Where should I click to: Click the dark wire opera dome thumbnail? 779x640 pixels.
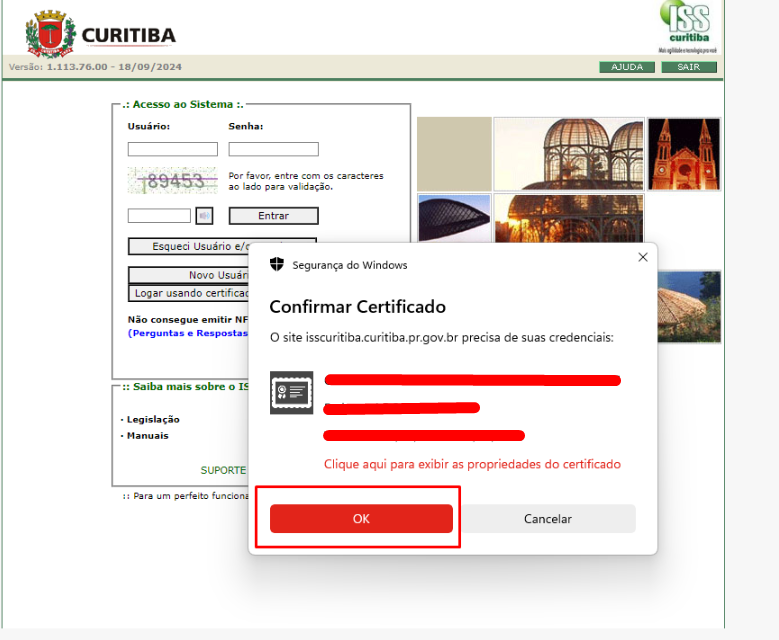tap(454, 218)
